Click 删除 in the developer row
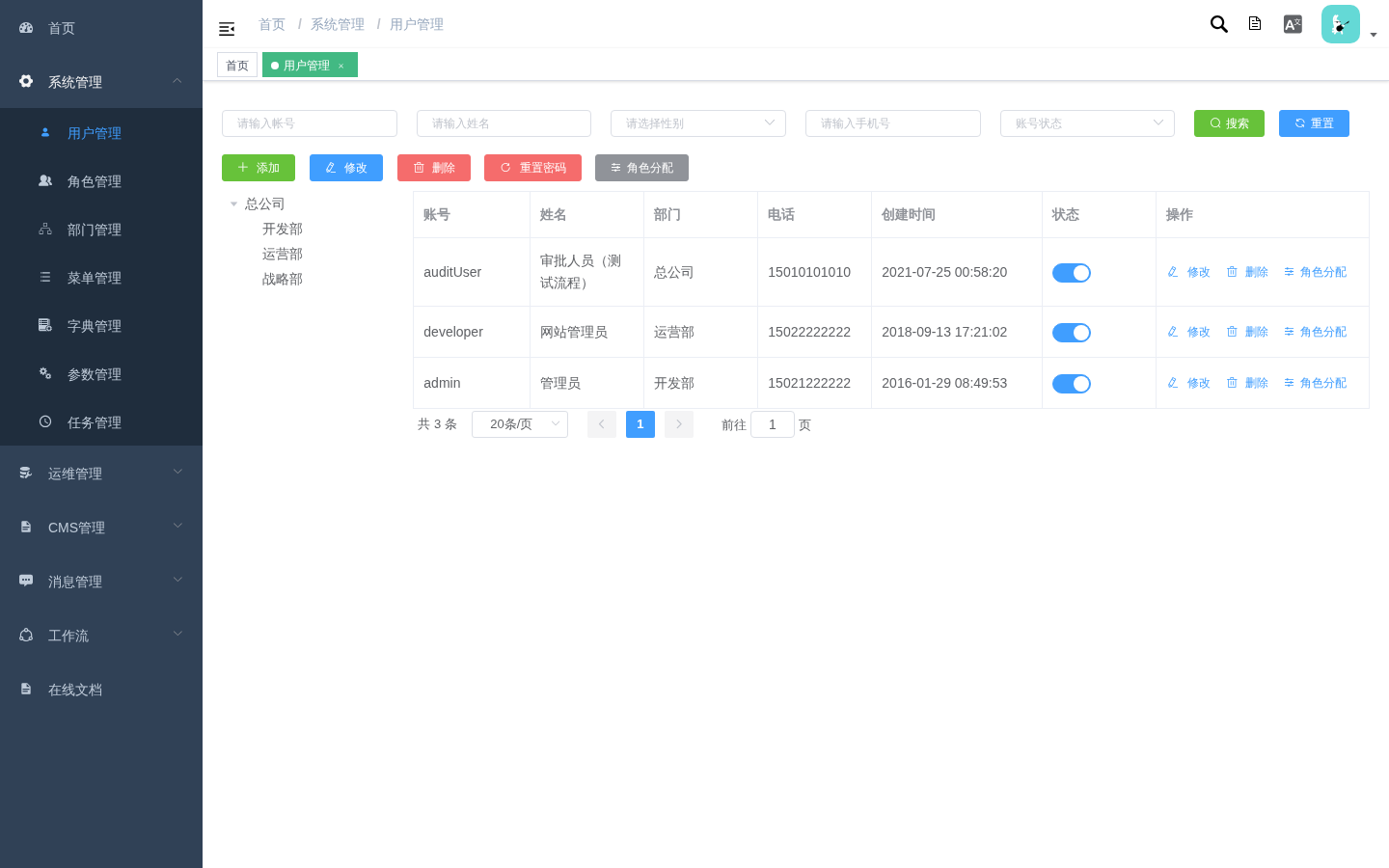This screenshot has height=868, width=1389. [1247, 332]
